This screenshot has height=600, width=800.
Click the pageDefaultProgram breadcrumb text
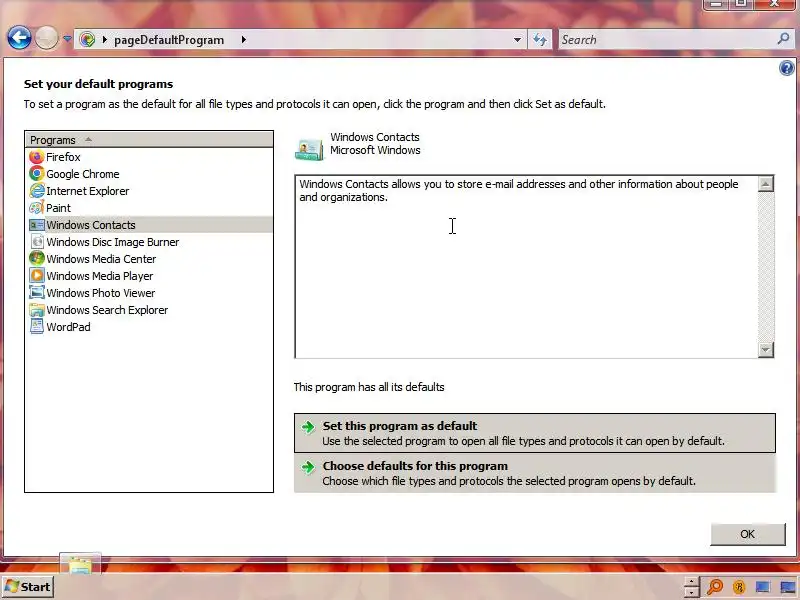pos(169,40)
